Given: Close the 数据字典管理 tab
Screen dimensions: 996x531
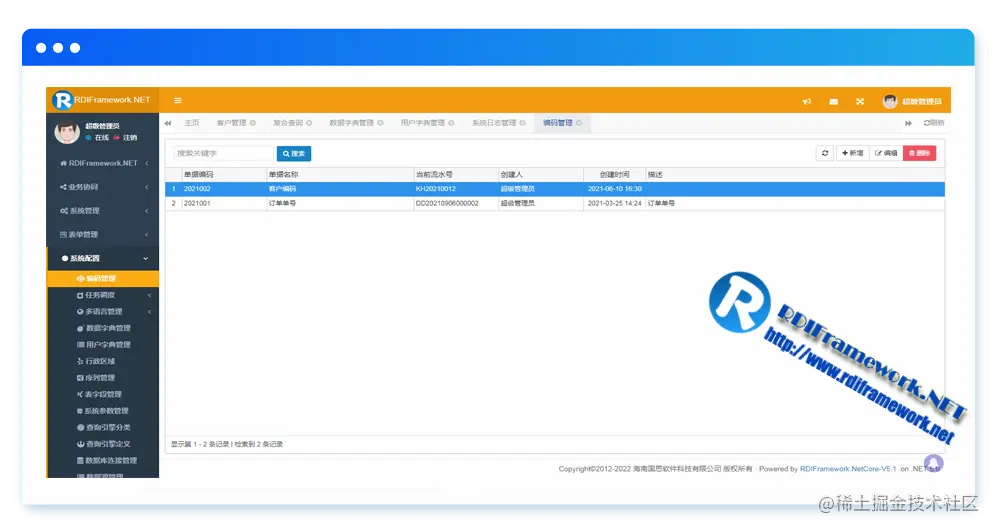Looking at the screenshot, I should [x=380, y=123].
